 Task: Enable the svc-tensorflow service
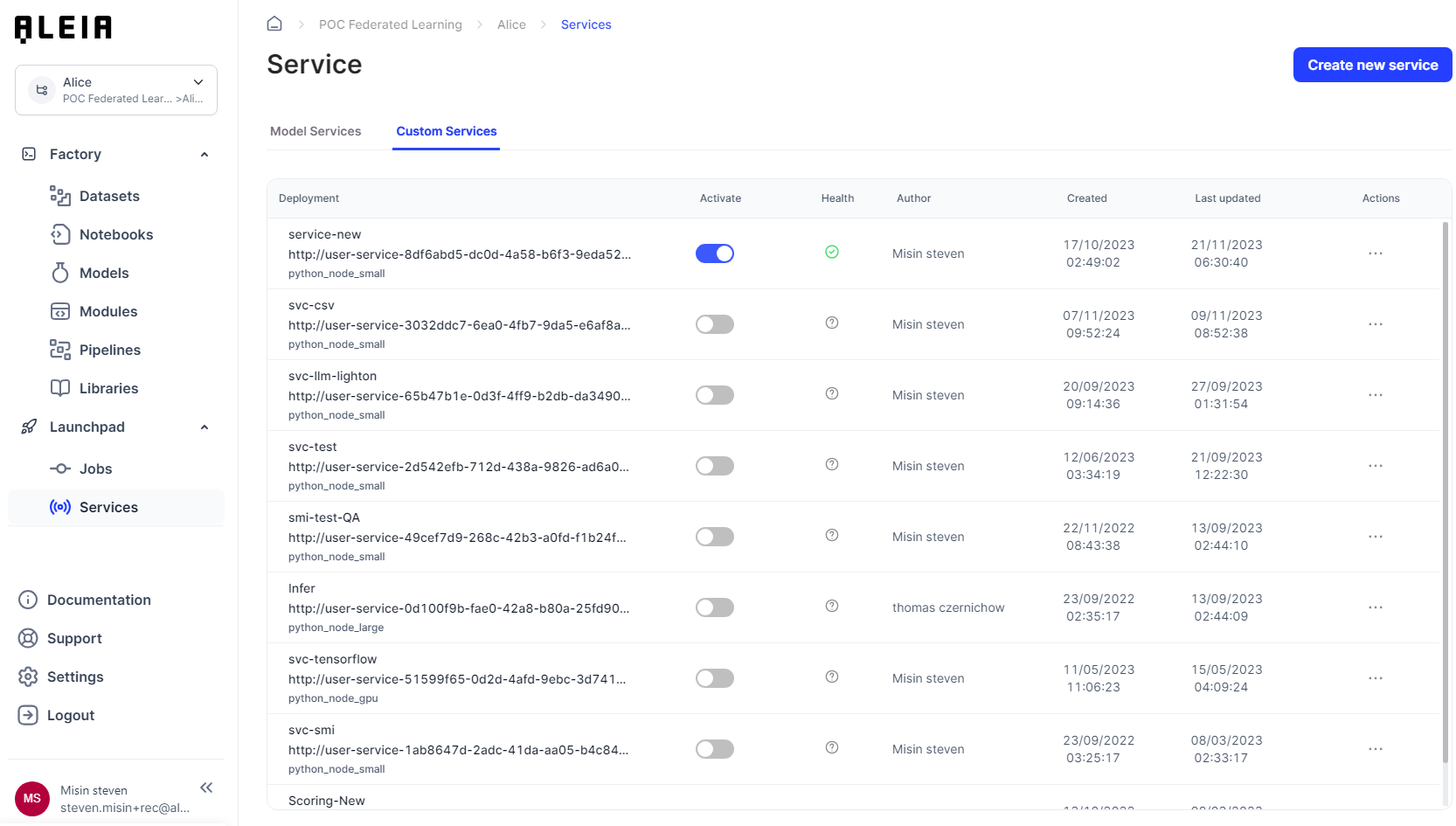point(714,677)
